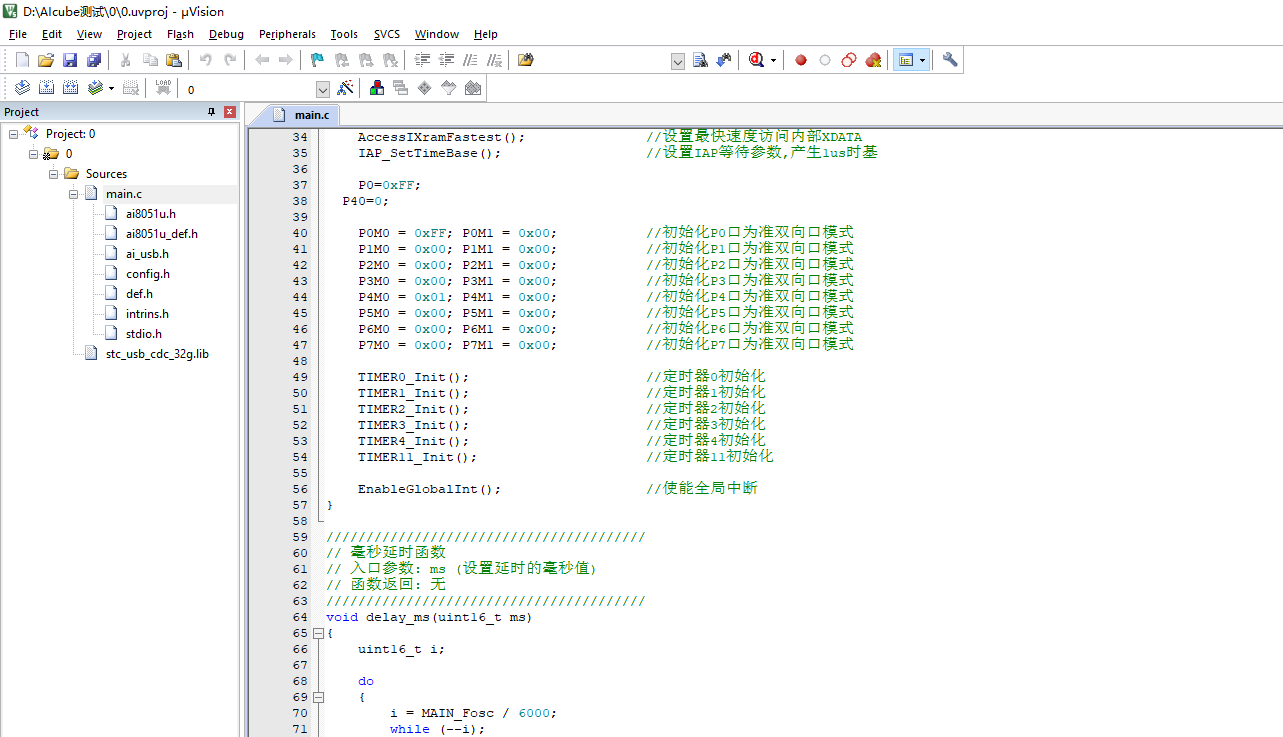The width and height of the screenshot is (1283, 737).
Task: Click the Indent selection icon
Action: click(x=422, y=60)
